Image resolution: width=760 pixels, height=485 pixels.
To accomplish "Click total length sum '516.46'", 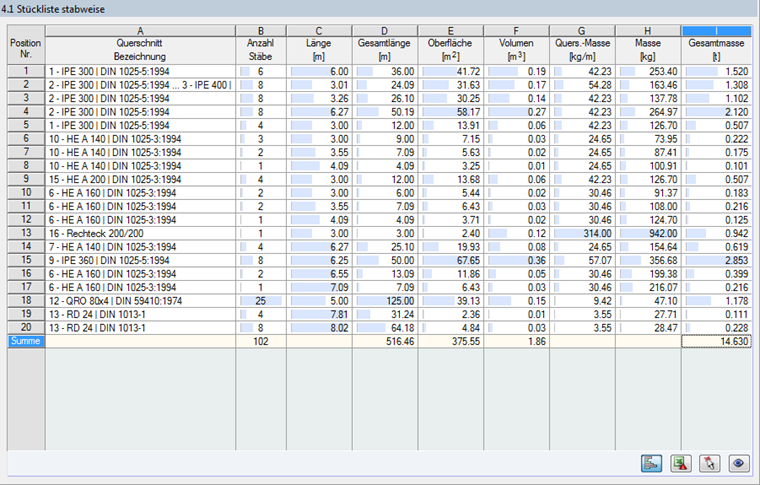I will pos(384,341).
